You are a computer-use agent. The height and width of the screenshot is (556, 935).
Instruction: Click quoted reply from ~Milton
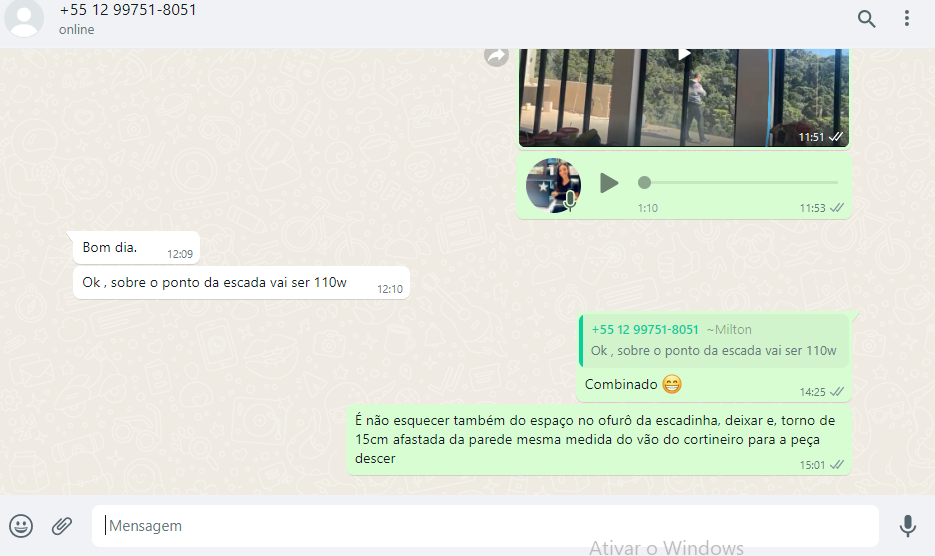(714, 340)
